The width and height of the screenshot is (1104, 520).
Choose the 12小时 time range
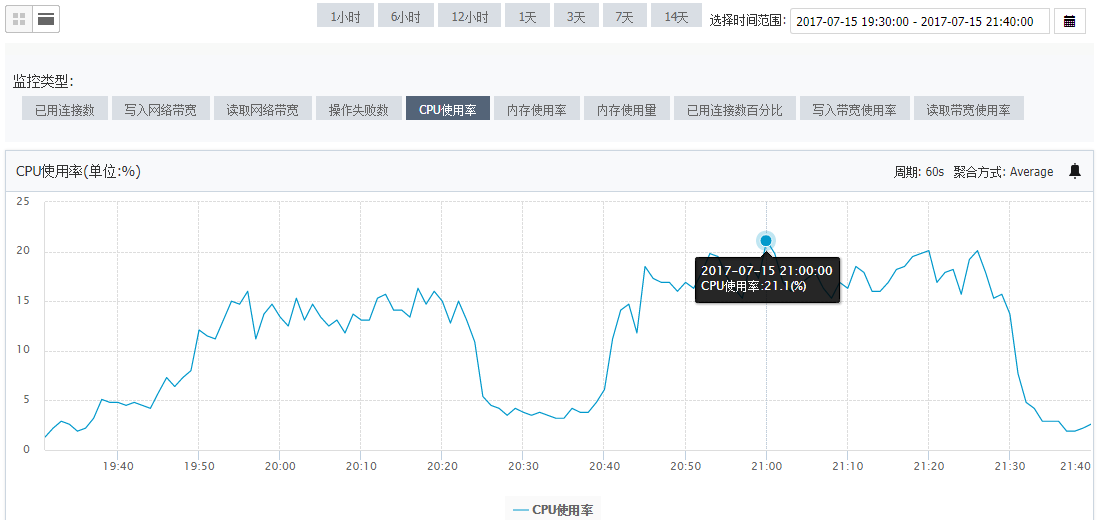click(x=469, y=17)
